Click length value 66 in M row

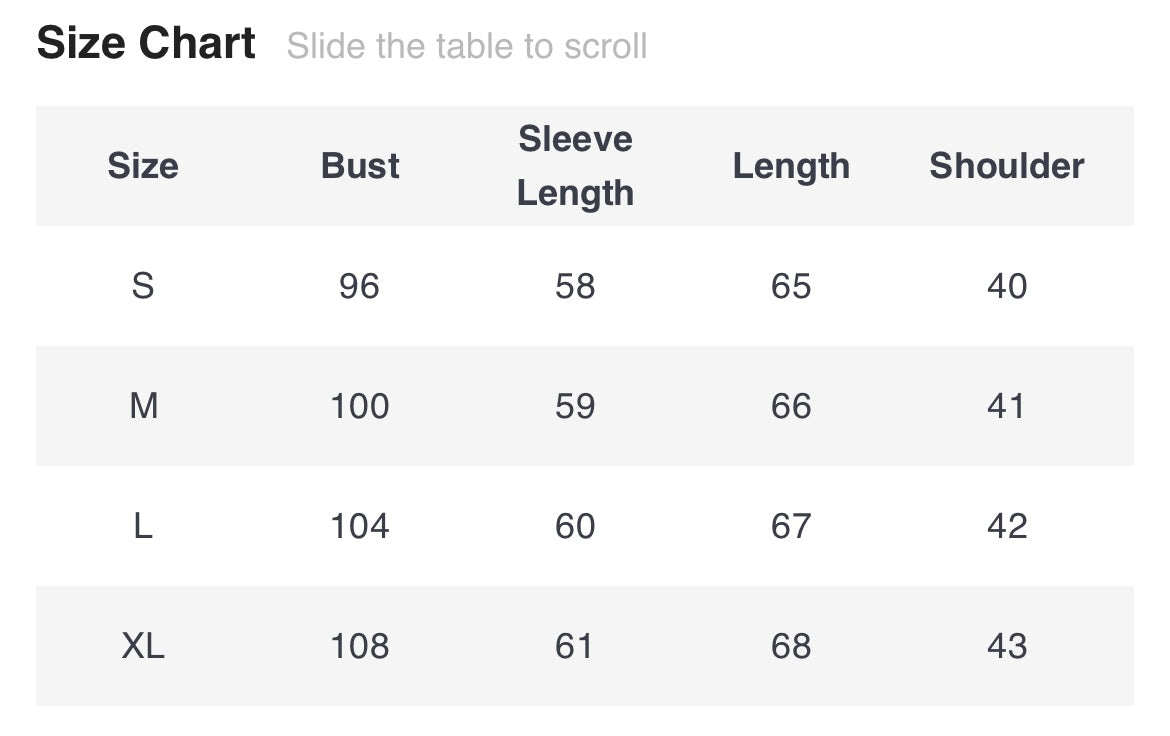coord(791,407)
